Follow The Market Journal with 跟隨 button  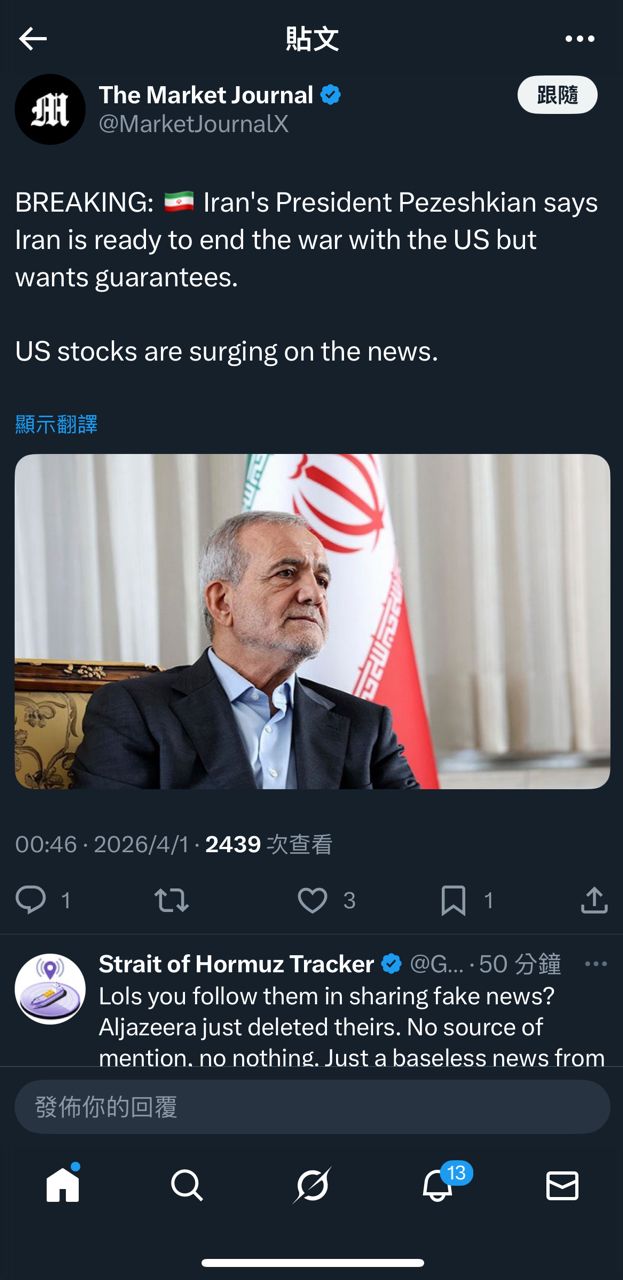pyautogui.click(x=557, y=95)
